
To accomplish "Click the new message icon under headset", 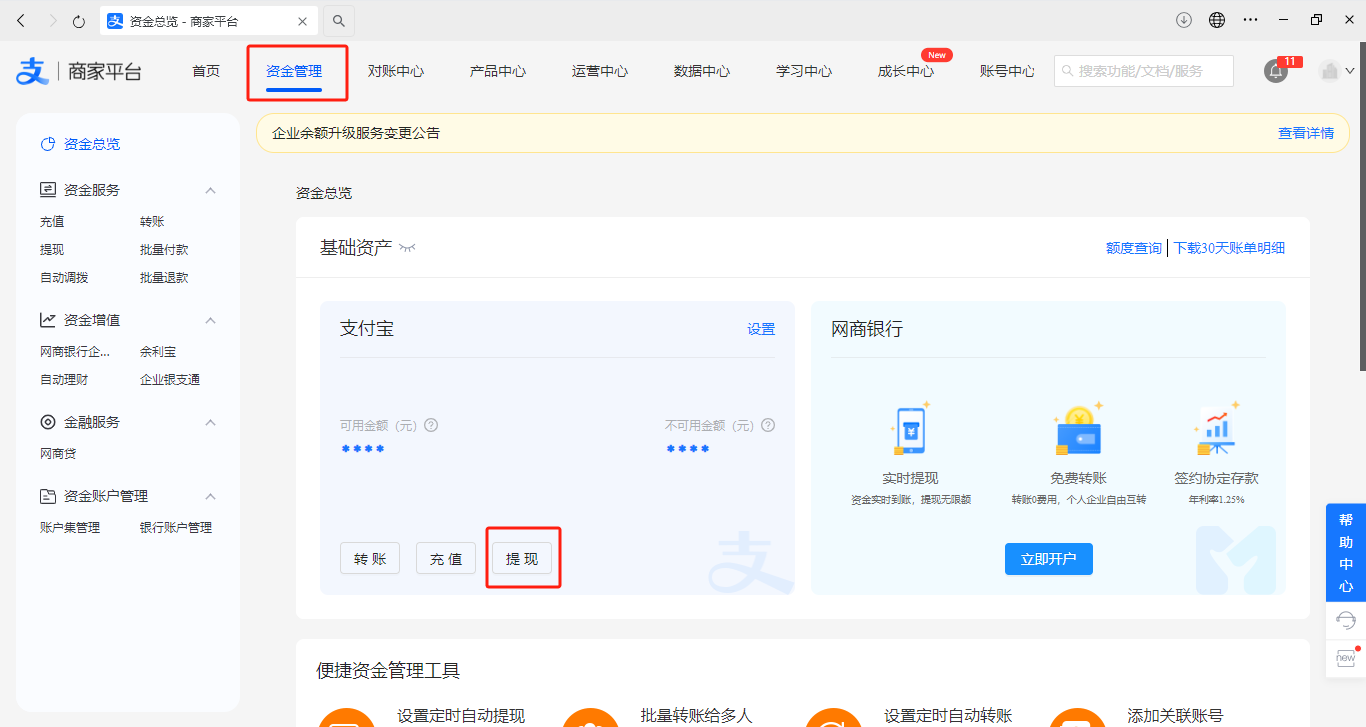I will 1346,657.
